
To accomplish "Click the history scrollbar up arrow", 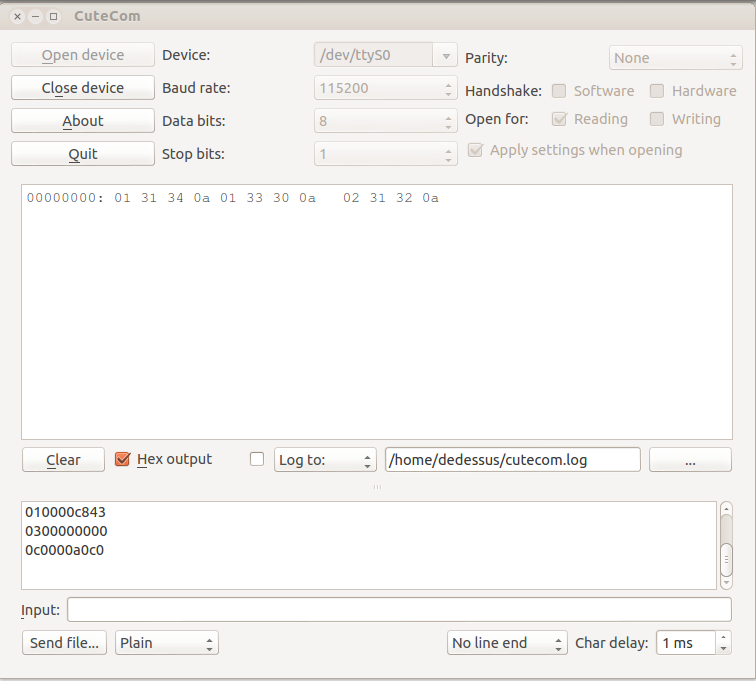I will pyautogui.click(x=726, y=508).
